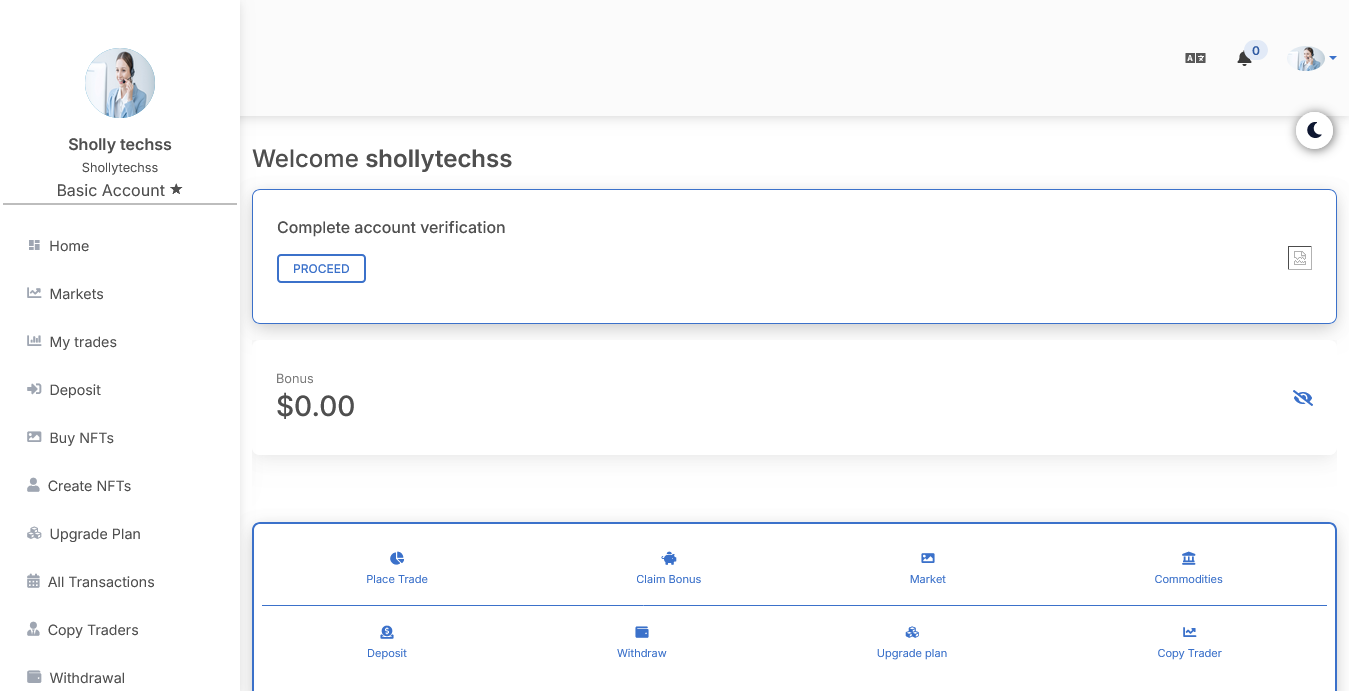Open Markets in the sidebar menu

coord(76,294)
